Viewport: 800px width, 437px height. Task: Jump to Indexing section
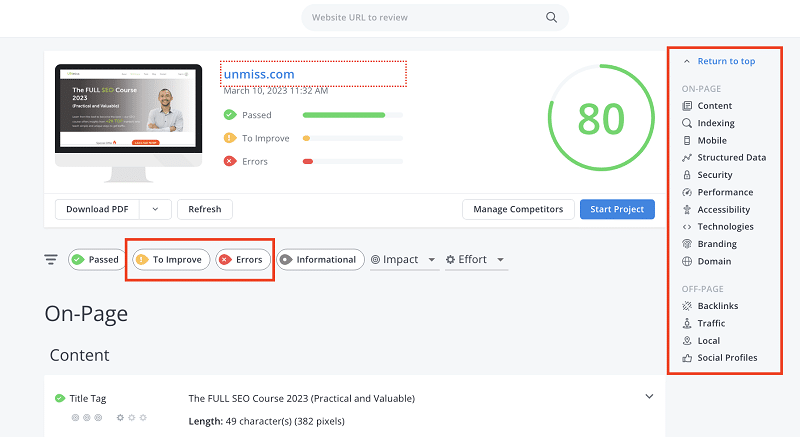[716, 123]
